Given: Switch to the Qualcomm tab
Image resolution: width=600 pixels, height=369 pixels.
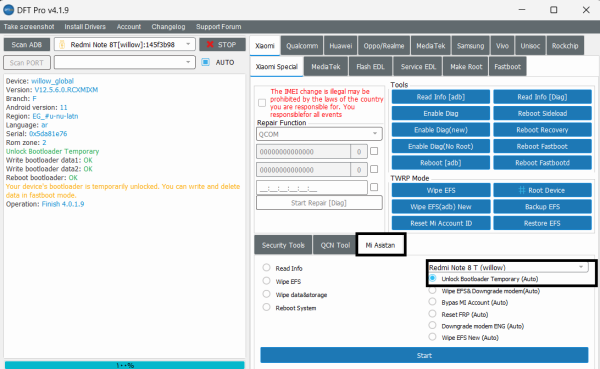Looking at the screenshot, I should 302,46.
